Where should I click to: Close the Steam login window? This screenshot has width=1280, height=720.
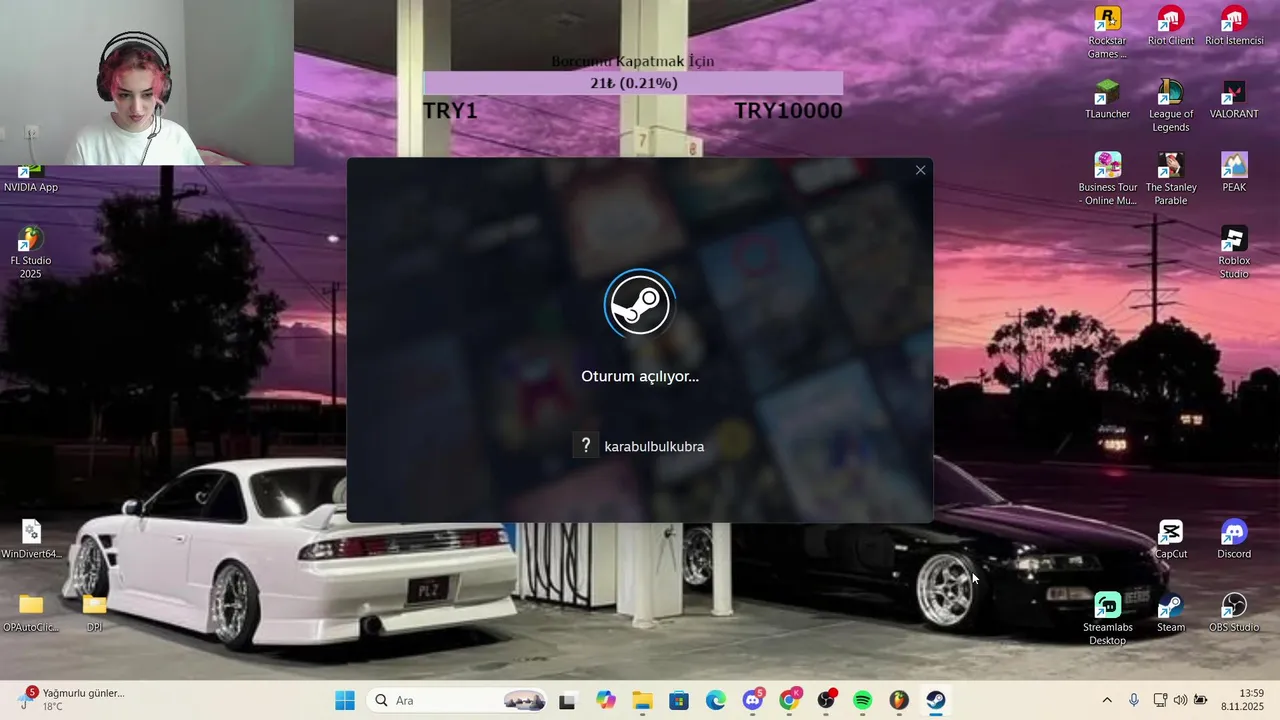tap(920, 170)
